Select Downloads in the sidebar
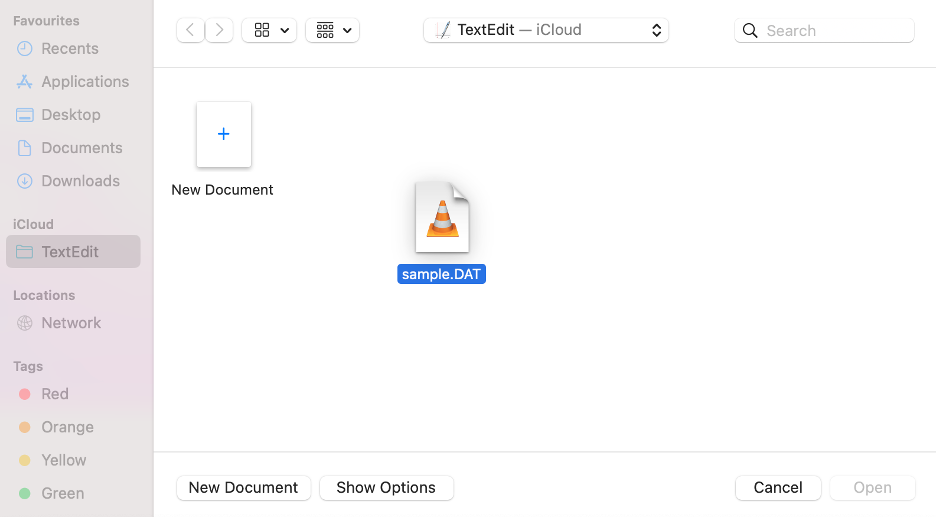 click(x=73, y=181)
